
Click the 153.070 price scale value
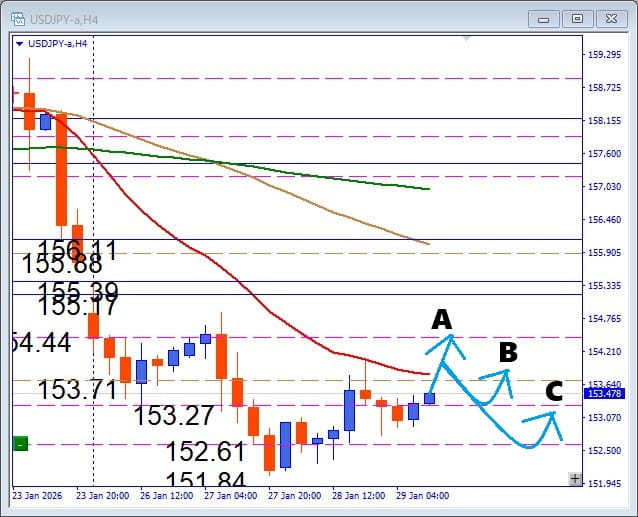pyautogui.click(x=605, y=417)
